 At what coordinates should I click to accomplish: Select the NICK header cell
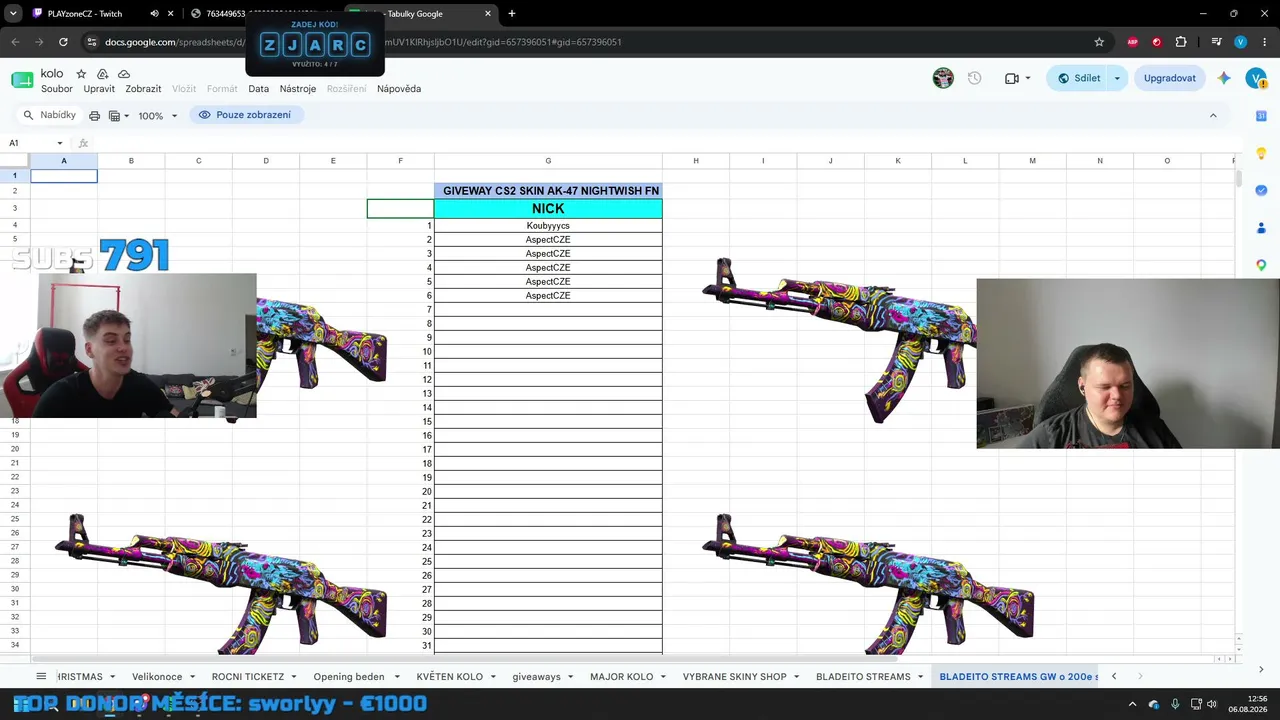click(x=548, y=208)
